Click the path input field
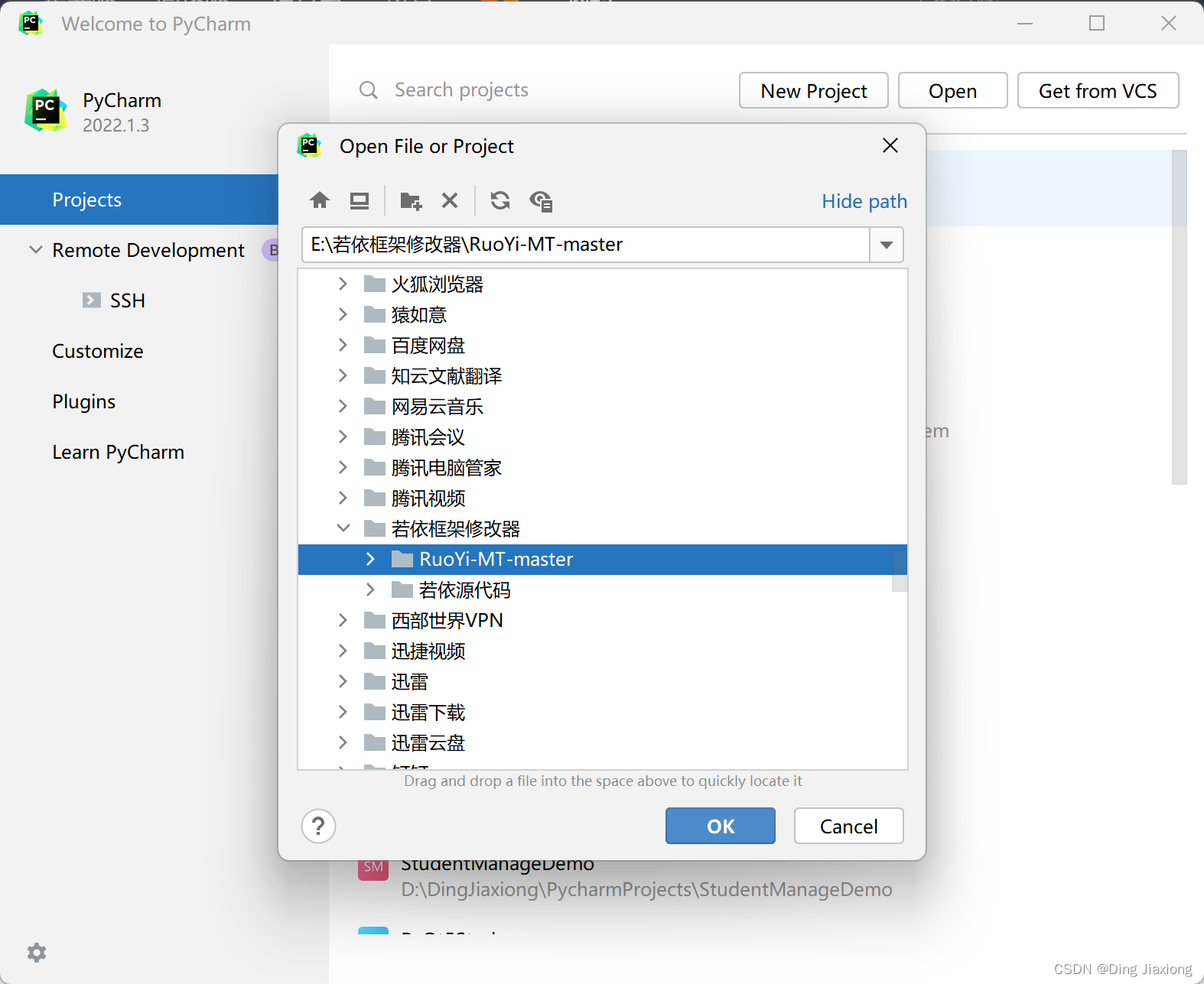This screenshot has width=1204, height=984. click(586, 245)
